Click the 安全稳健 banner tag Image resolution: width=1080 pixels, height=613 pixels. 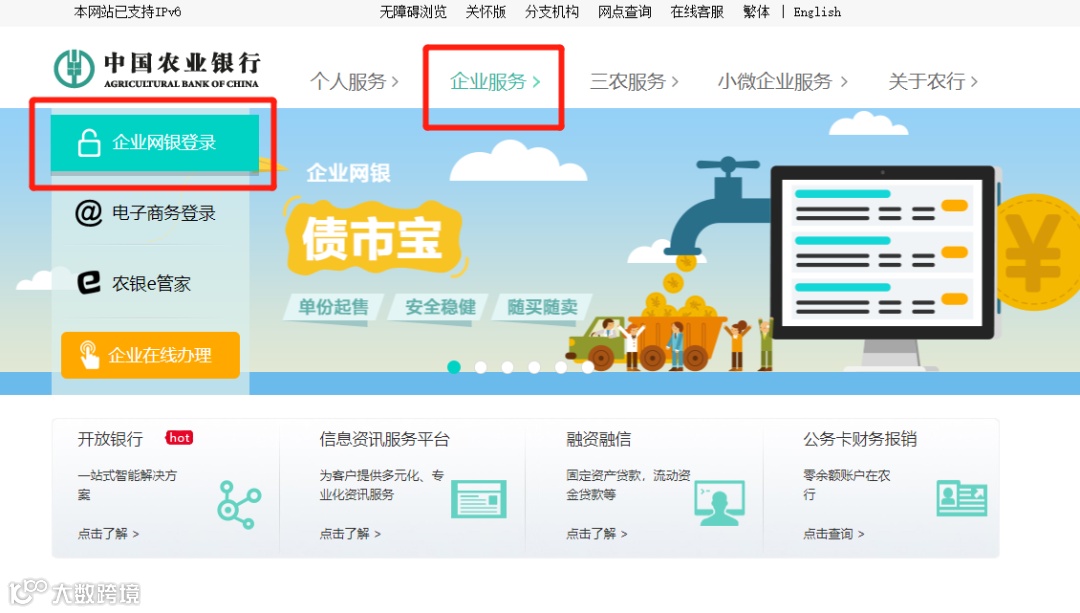(x=440, y=306)
